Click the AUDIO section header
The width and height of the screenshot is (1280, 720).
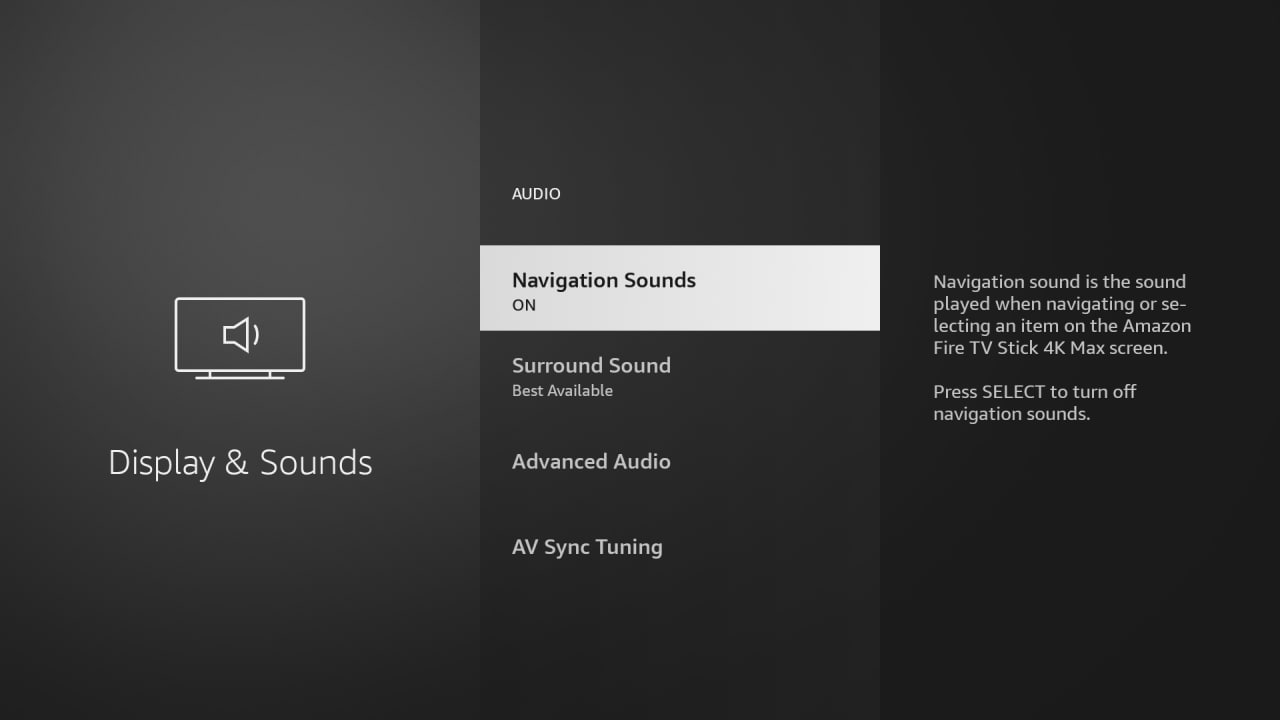click(536, 194)
